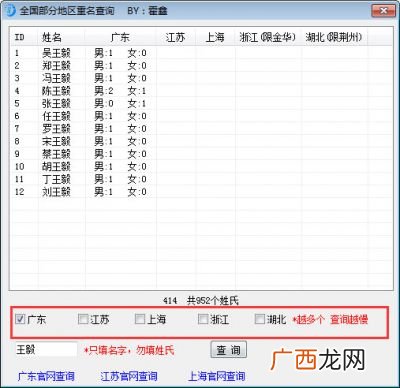Tick the 上海 checkbox

140,319
